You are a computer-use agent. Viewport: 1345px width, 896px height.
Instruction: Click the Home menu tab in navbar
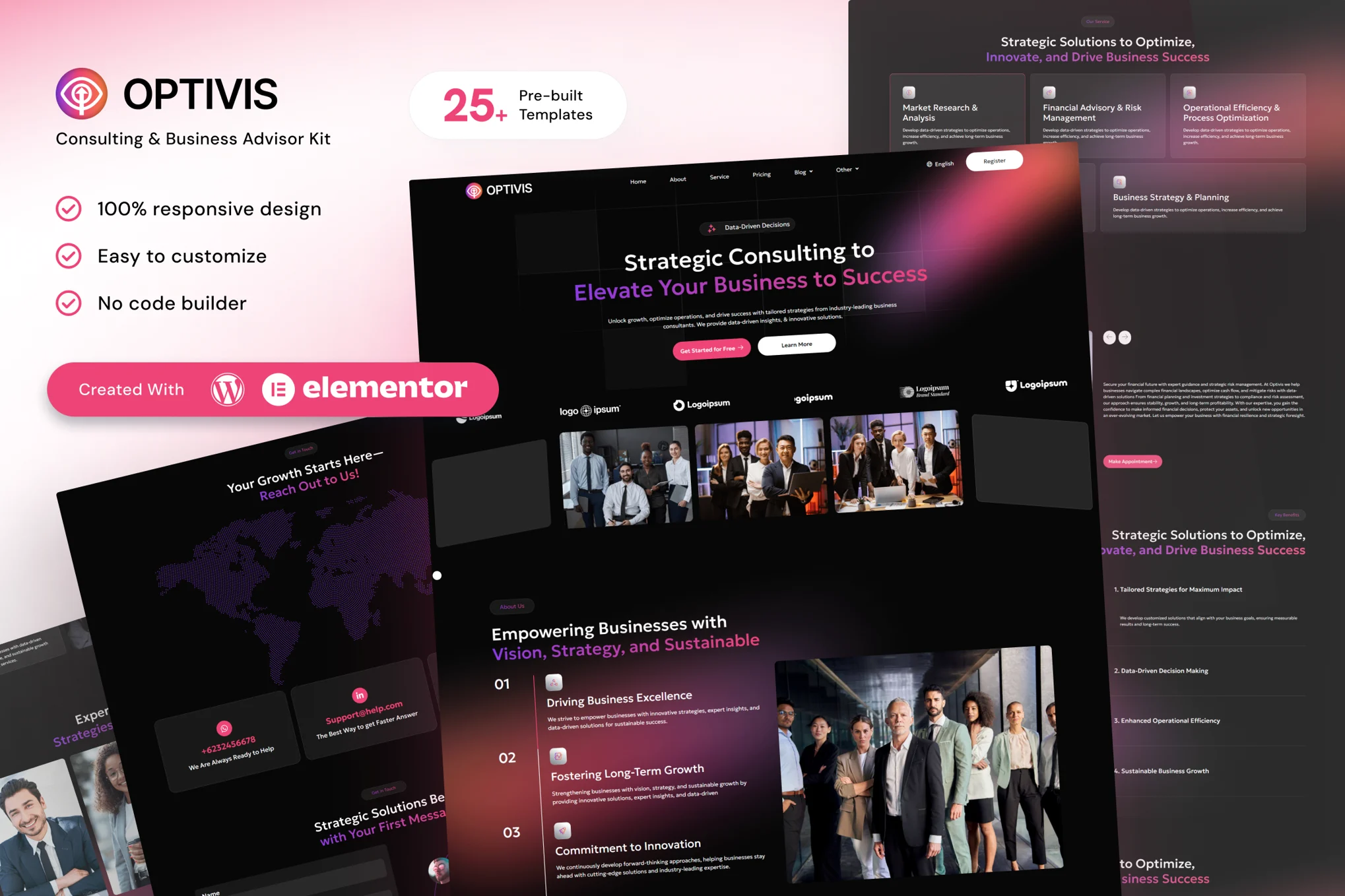click(x=638, y=180)
